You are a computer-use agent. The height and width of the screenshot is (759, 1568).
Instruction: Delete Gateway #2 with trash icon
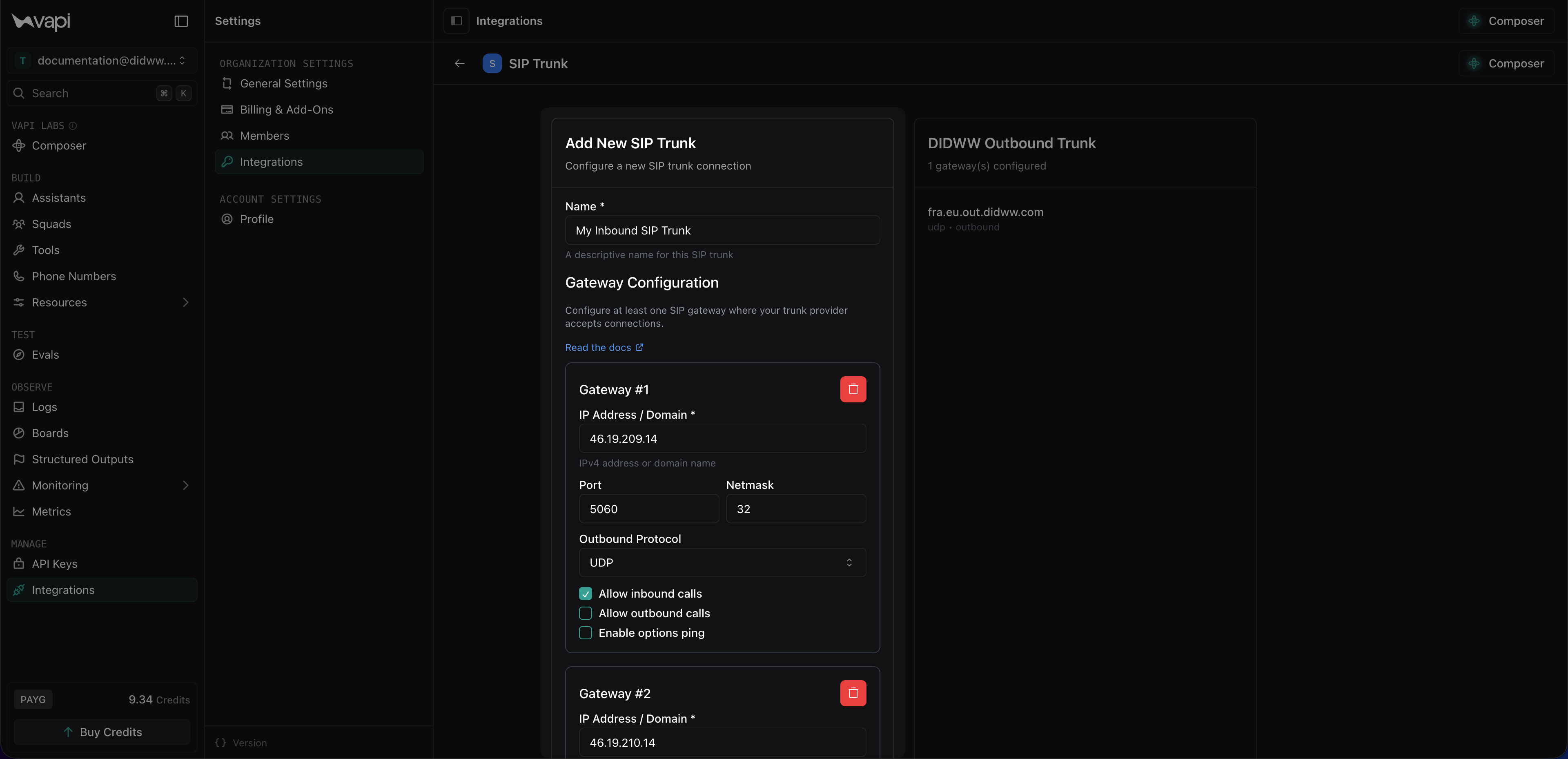pos(853,693)
